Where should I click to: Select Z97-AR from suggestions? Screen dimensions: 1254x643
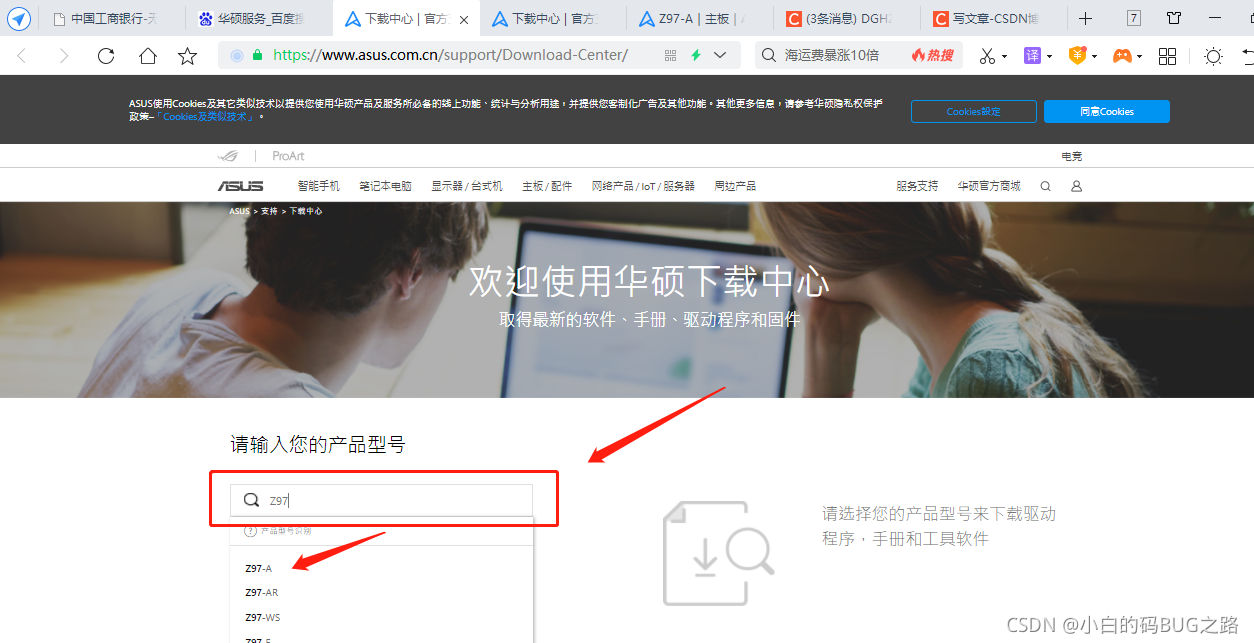(262, 593)
